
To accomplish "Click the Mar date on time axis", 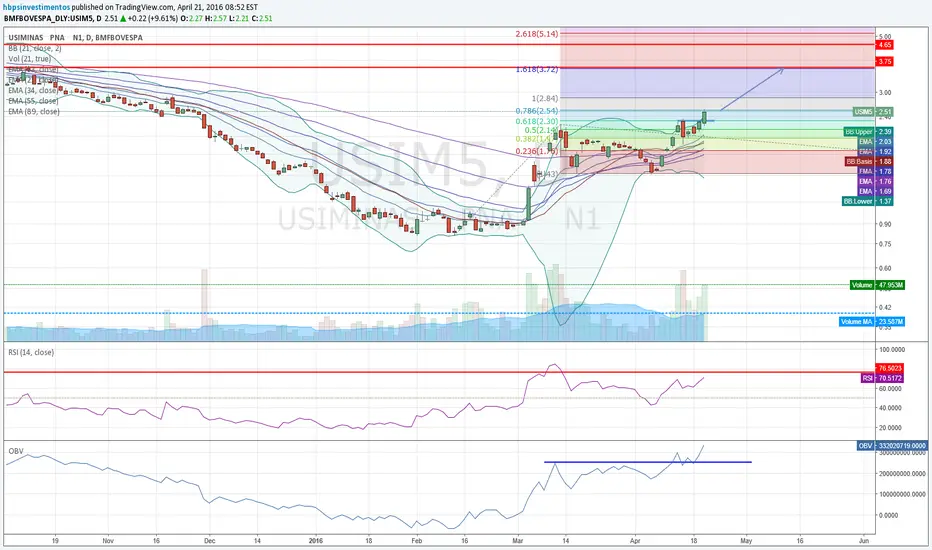I will (x=517, y=541).
